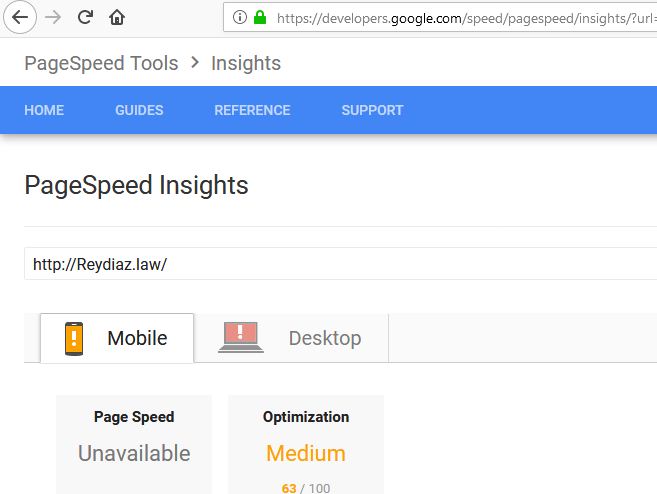Click the browser forward arrow
The width and height of the screenshot is (657, 494).
coord(53,18)
